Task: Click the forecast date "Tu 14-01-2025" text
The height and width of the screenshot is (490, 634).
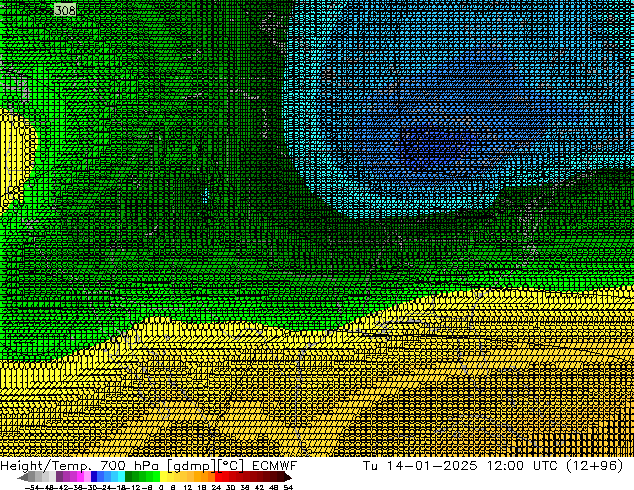Action: click(x=420, y=466)
